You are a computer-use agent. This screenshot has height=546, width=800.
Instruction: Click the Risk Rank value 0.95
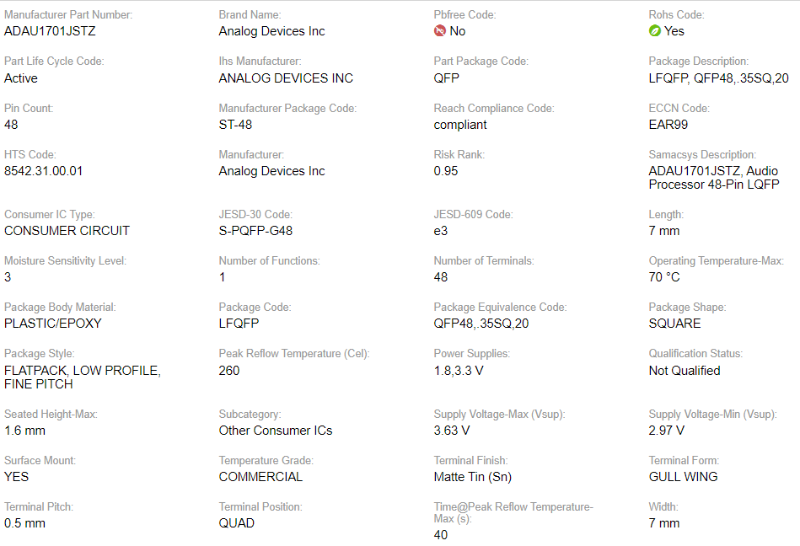click(446, 171)
